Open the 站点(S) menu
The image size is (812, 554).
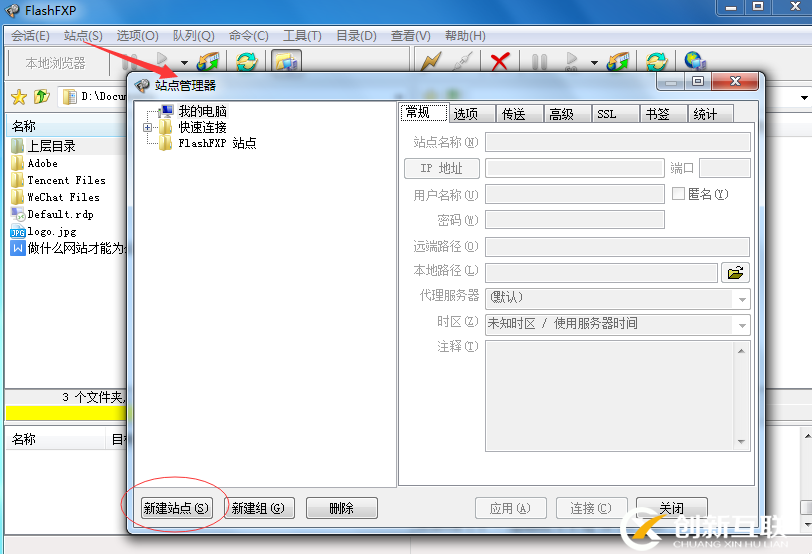point(82,36)
